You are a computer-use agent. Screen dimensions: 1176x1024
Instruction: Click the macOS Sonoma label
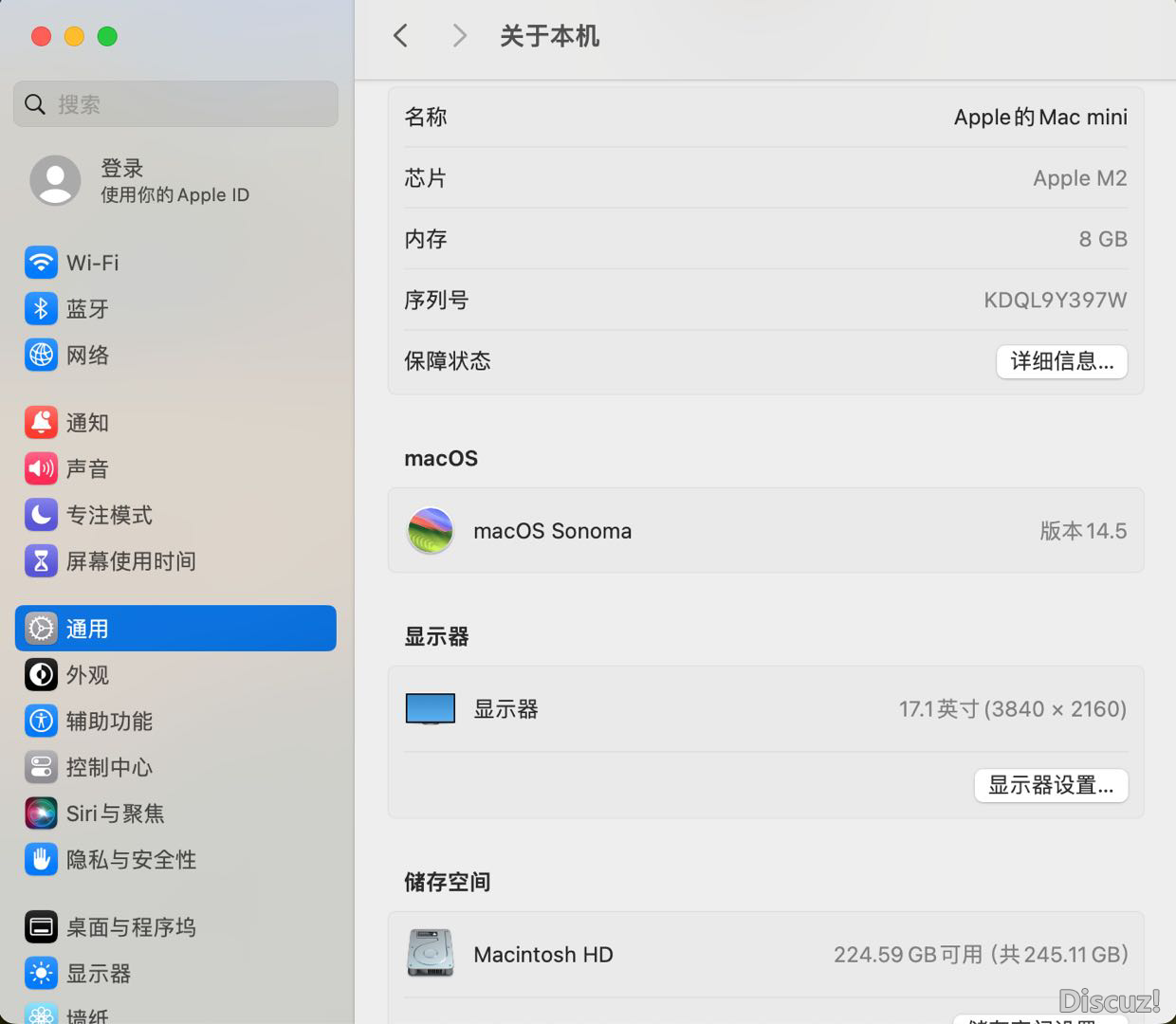pyautogui.click(x=553, y=531)
